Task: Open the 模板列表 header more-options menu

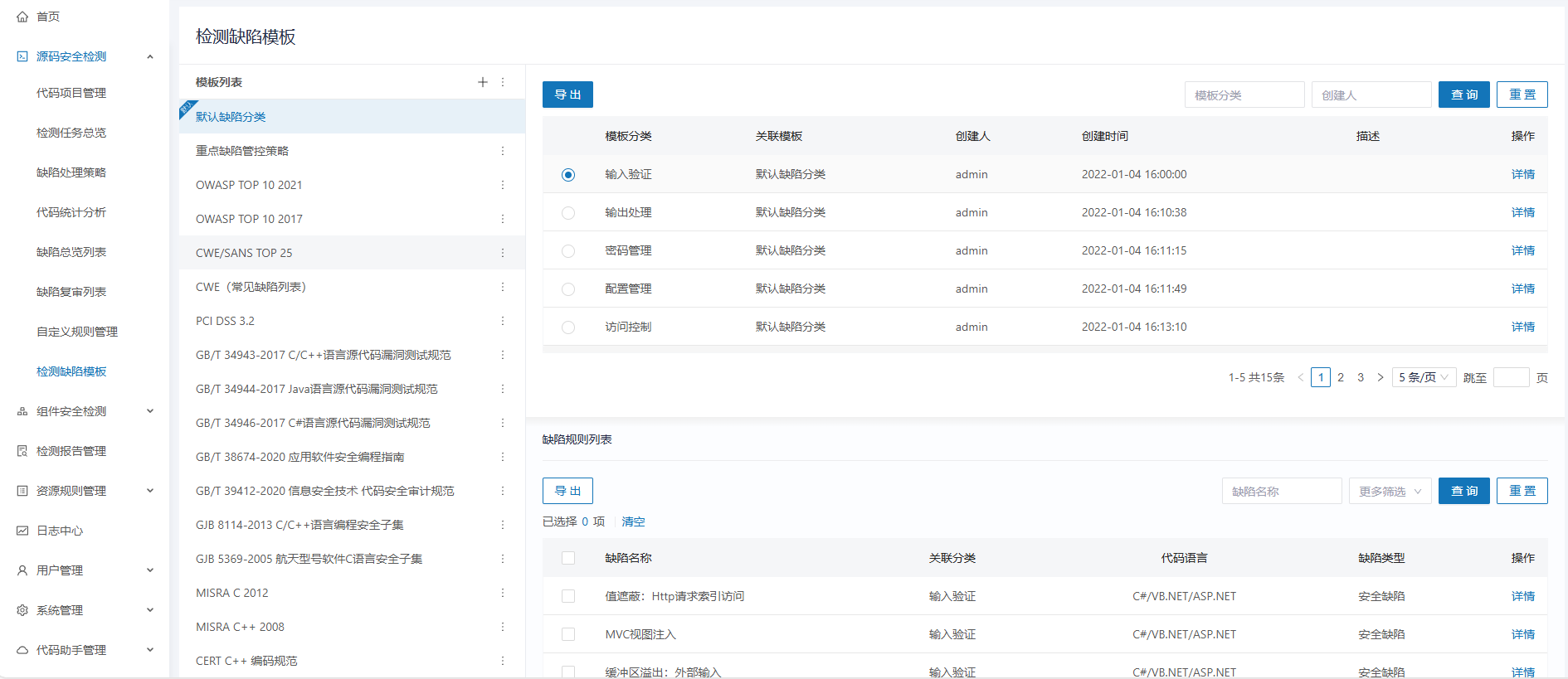Action: [503, 82]
